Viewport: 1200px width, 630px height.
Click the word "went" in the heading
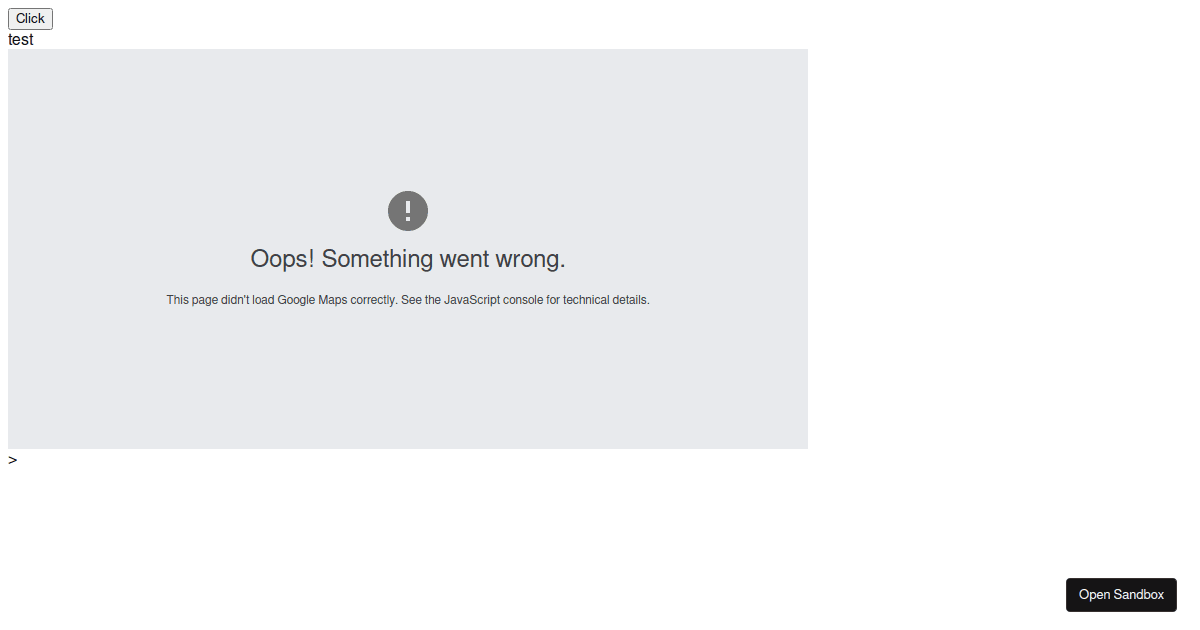[464, 259]
